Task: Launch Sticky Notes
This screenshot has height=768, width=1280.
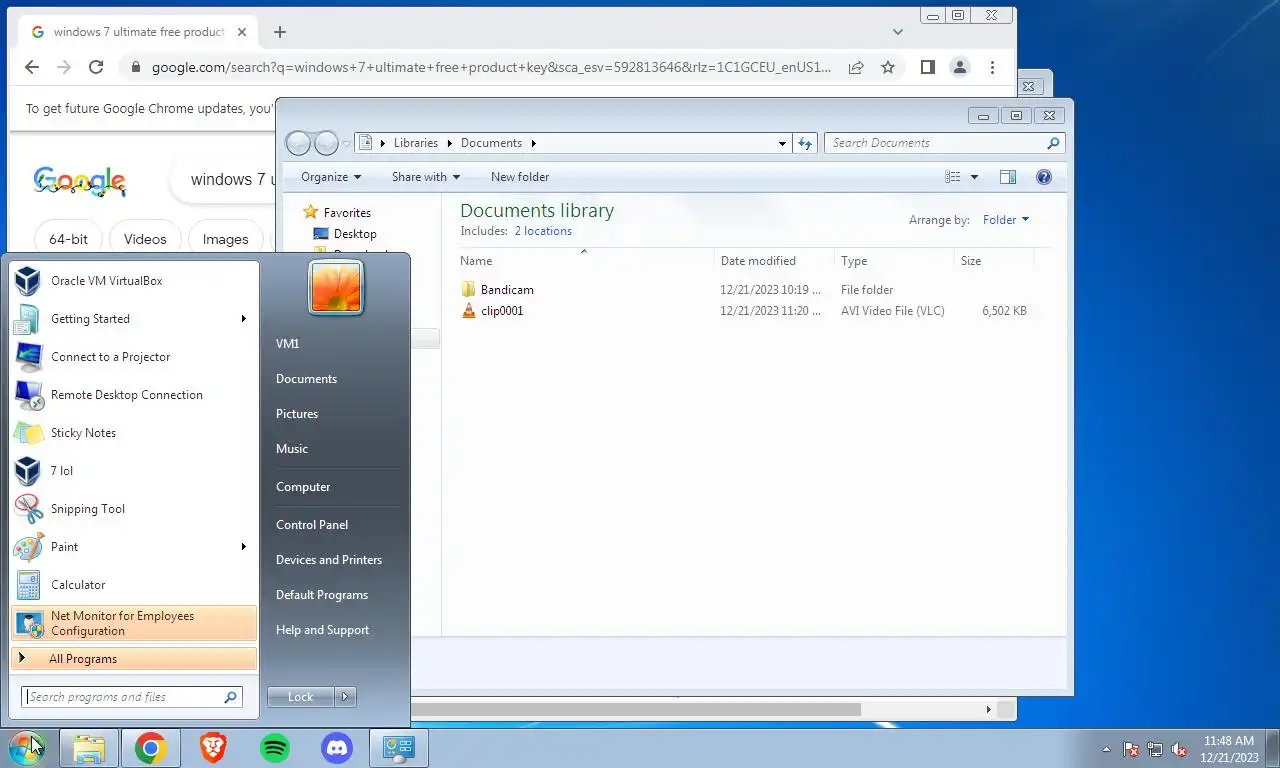Action: coord(134,433)
